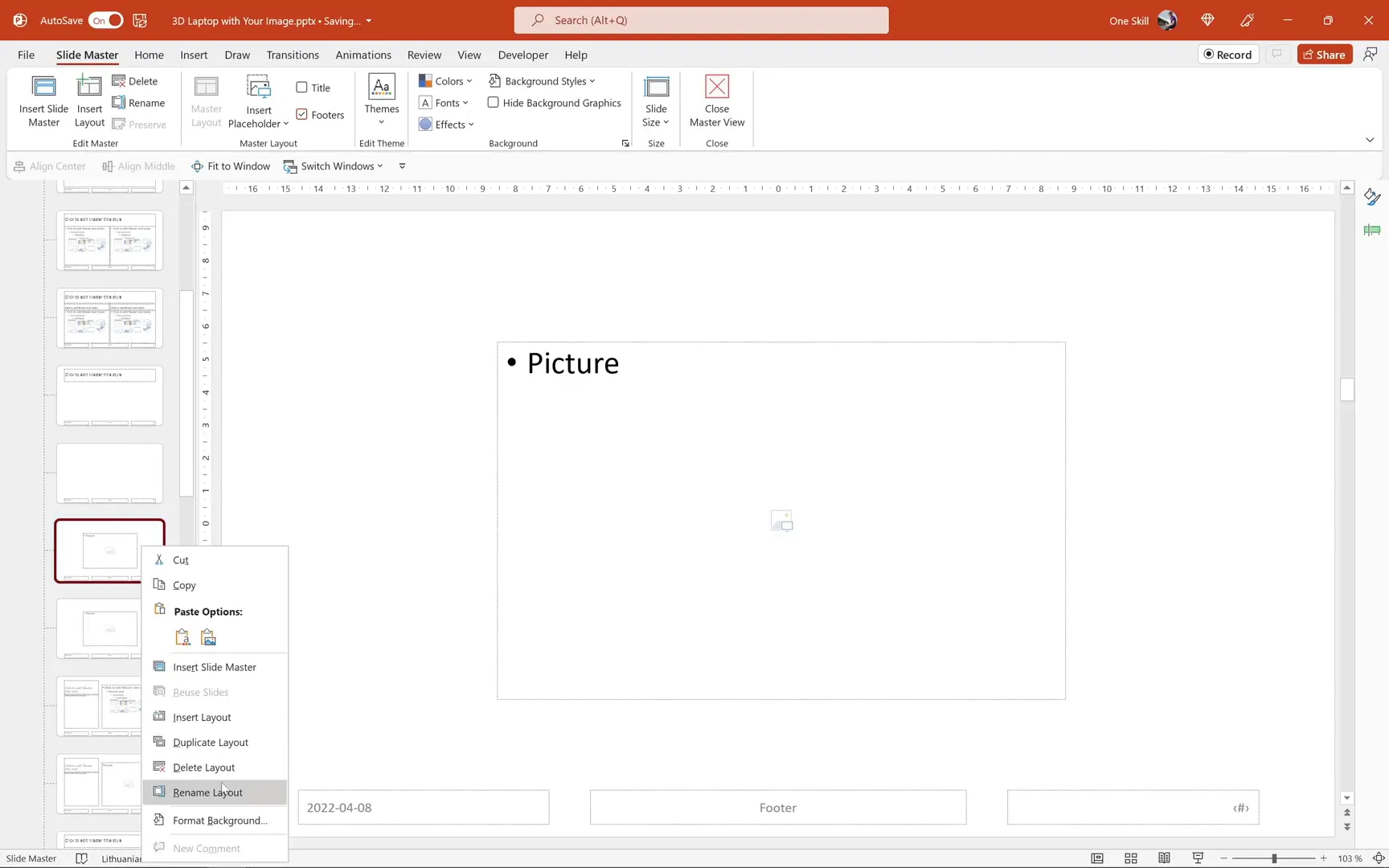Click the accessibility spell check icon
The image size is (1389, 868).
[81, 858]
